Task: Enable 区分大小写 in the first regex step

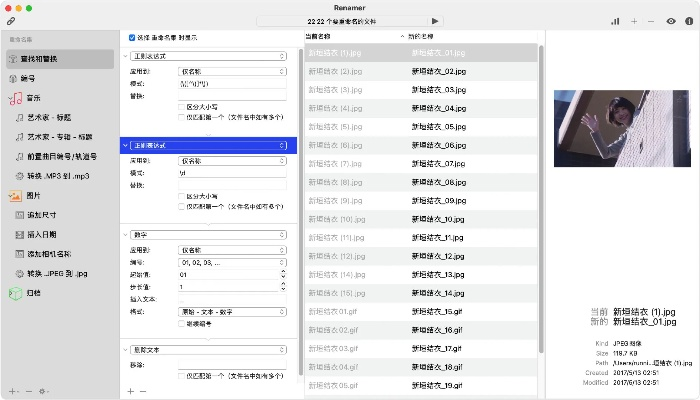Action: click(x=181, y=107)
